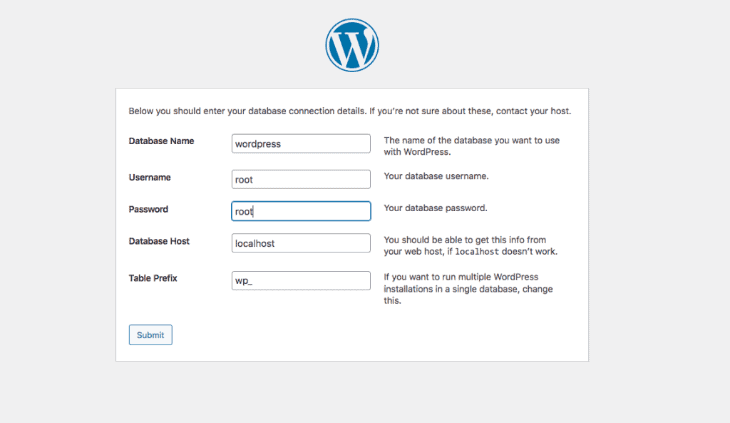Focus the Username text box
This screenshot has width=730, height=423.
[301, 179]
